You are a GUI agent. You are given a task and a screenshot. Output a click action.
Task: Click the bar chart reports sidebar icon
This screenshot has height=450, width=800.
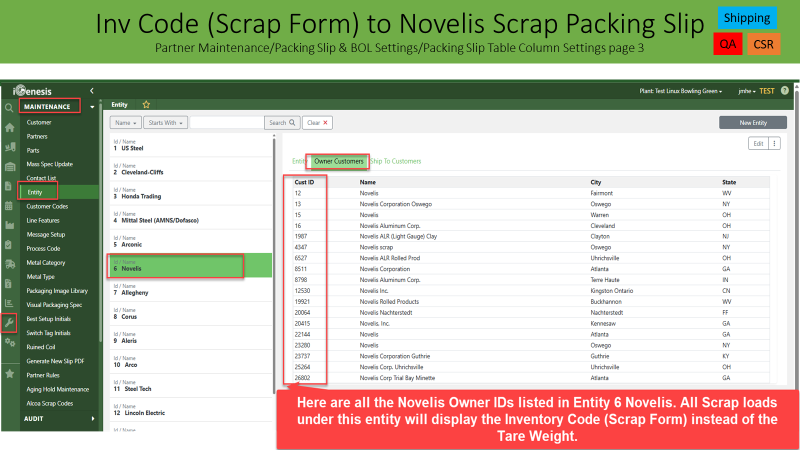click(x=9, y=303)
